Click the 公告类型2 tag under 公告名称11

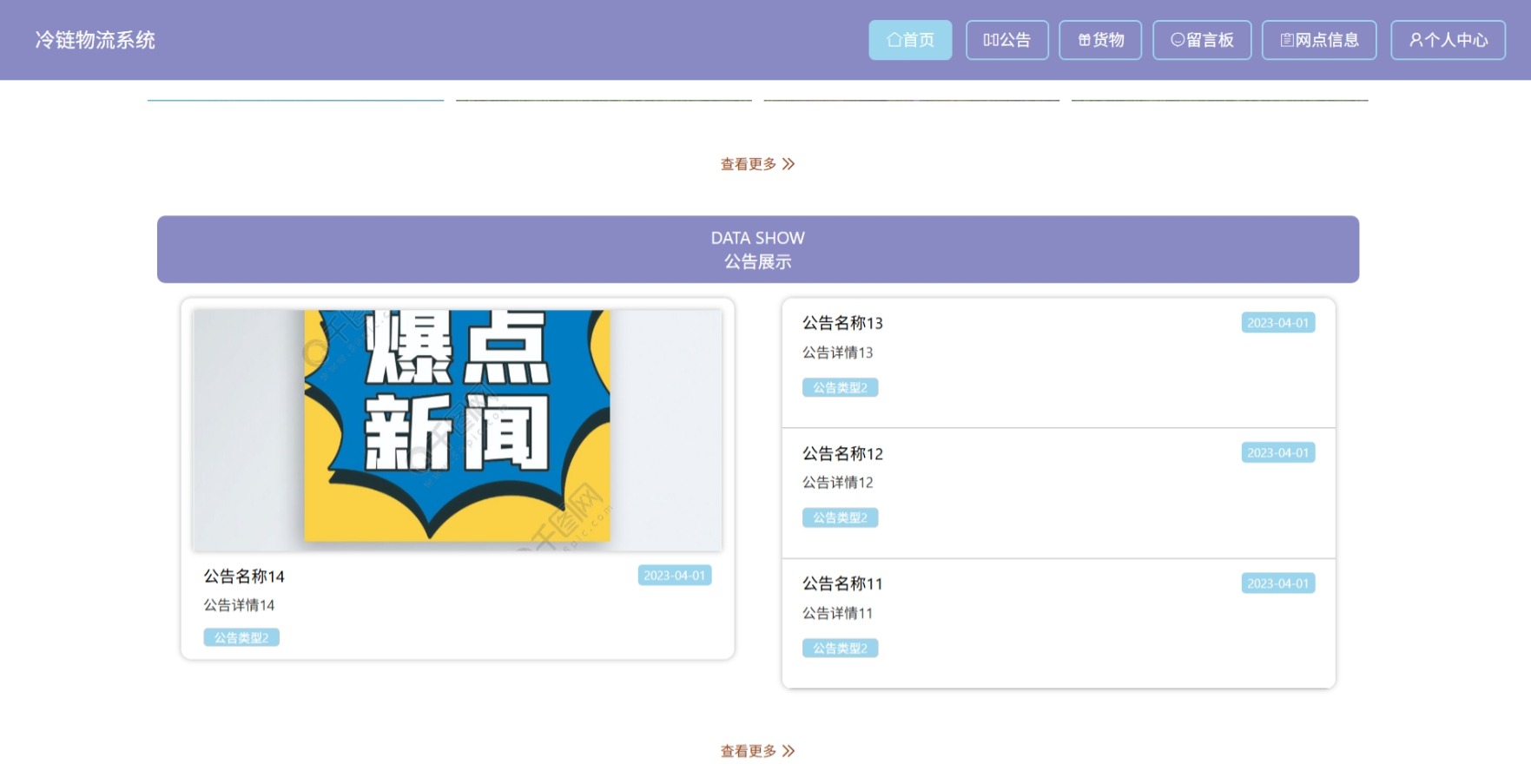pos(840,648)
